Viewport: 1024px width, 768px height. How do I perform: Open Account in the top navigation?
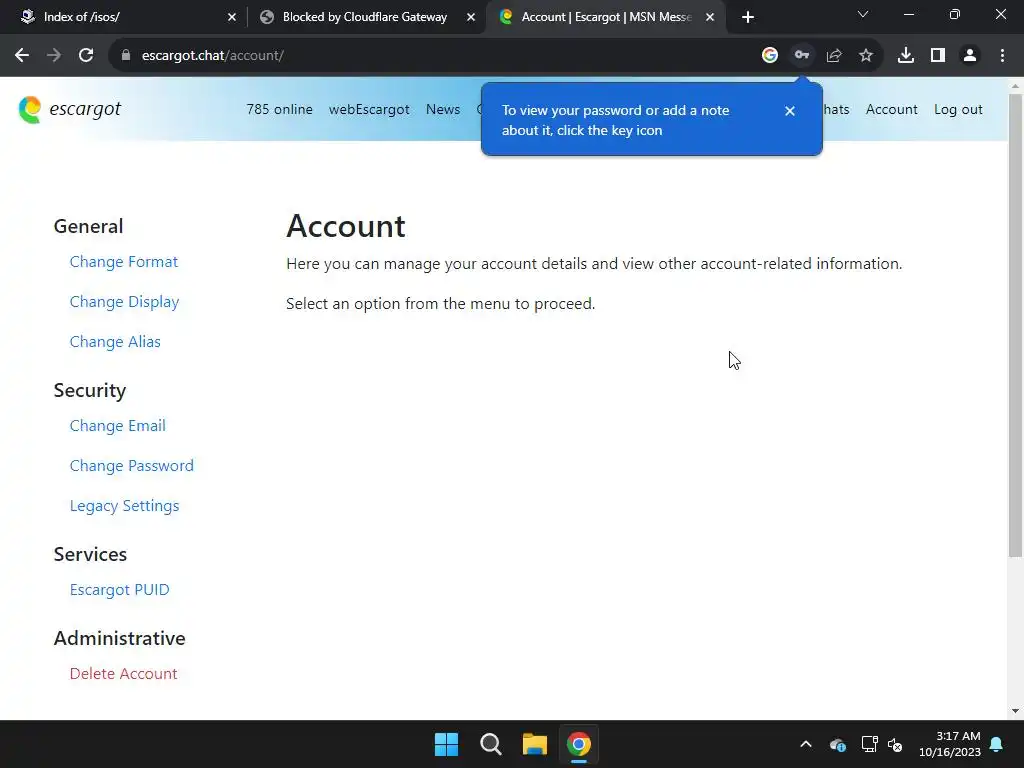pos(891,109)
